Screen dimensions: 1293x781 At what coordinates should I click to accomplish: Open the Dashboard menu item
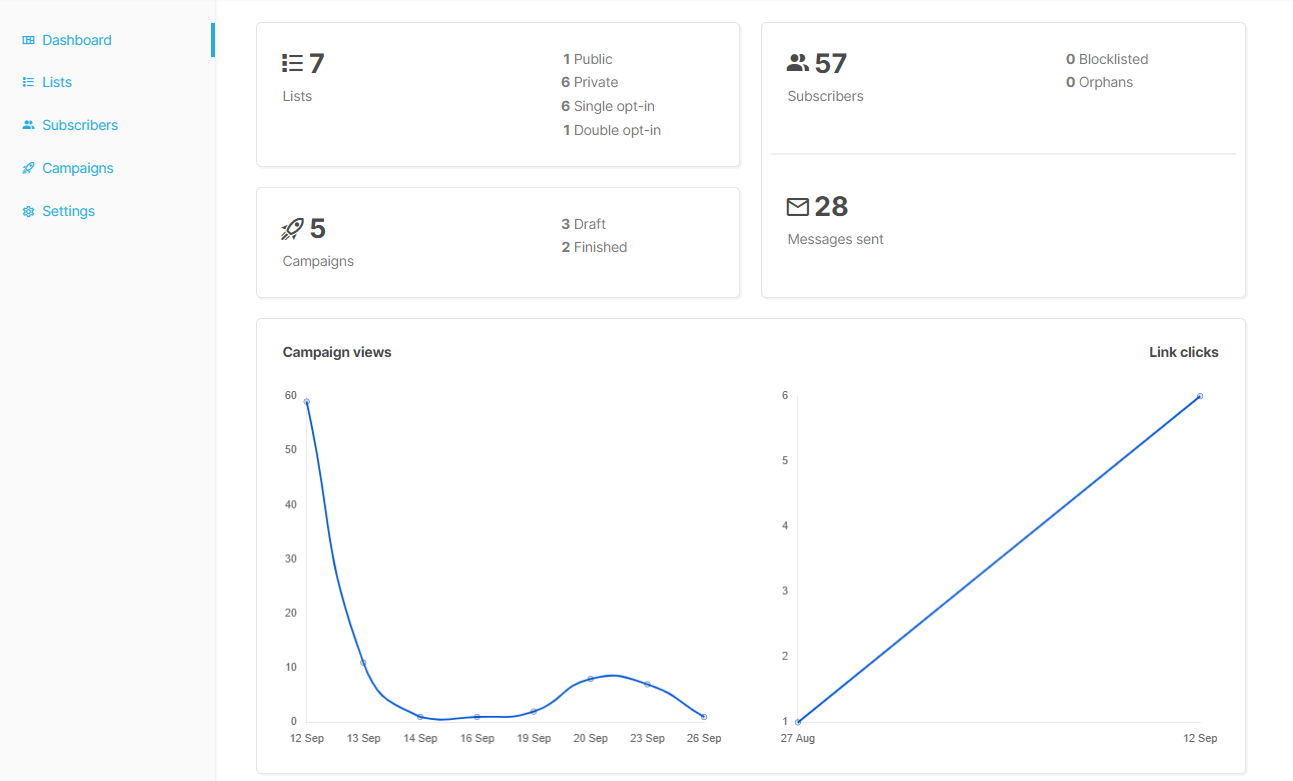(x=107, y=40)
